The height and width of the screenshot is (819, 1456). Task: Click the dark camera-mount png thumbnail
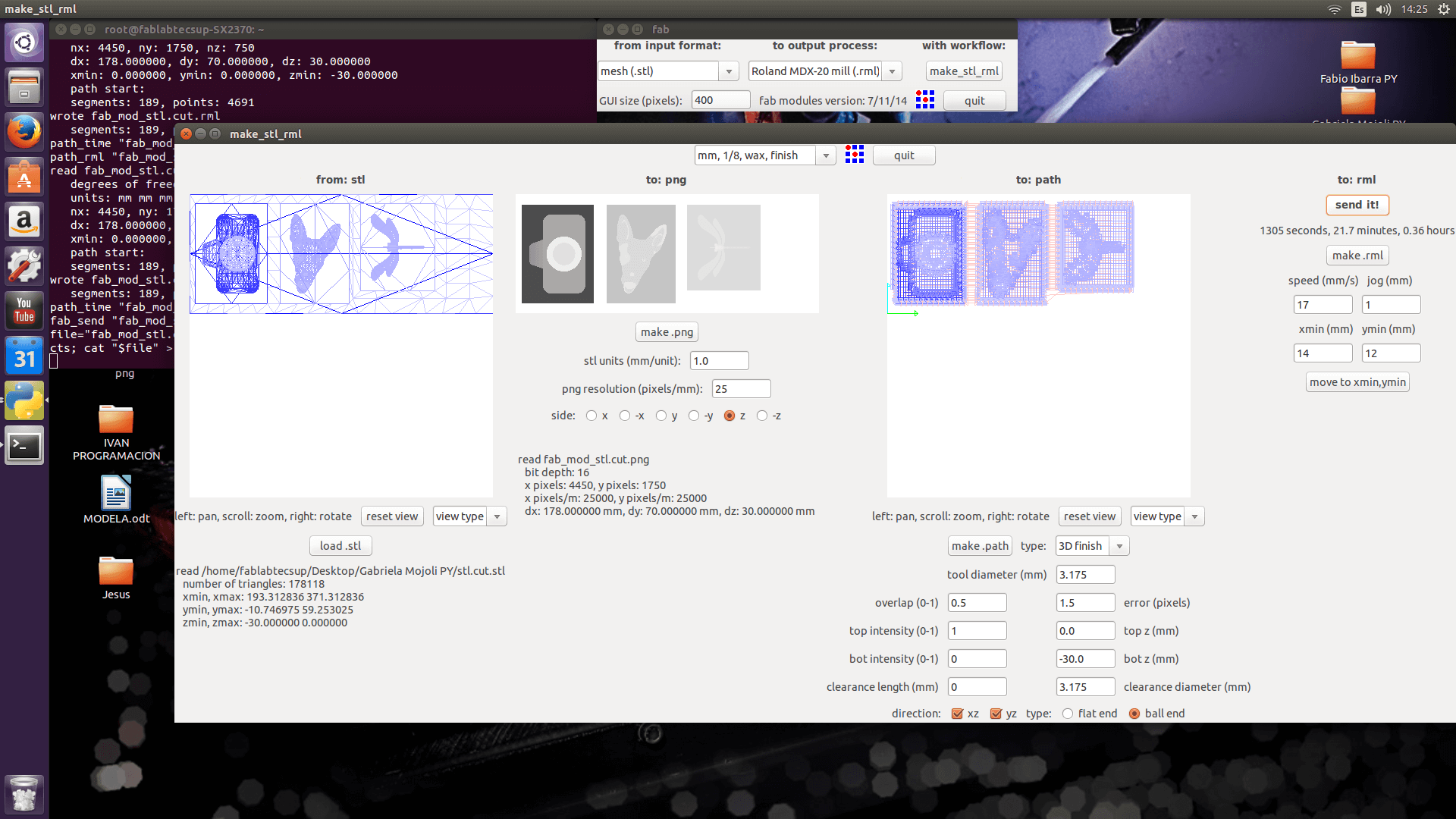pos(557,254)
